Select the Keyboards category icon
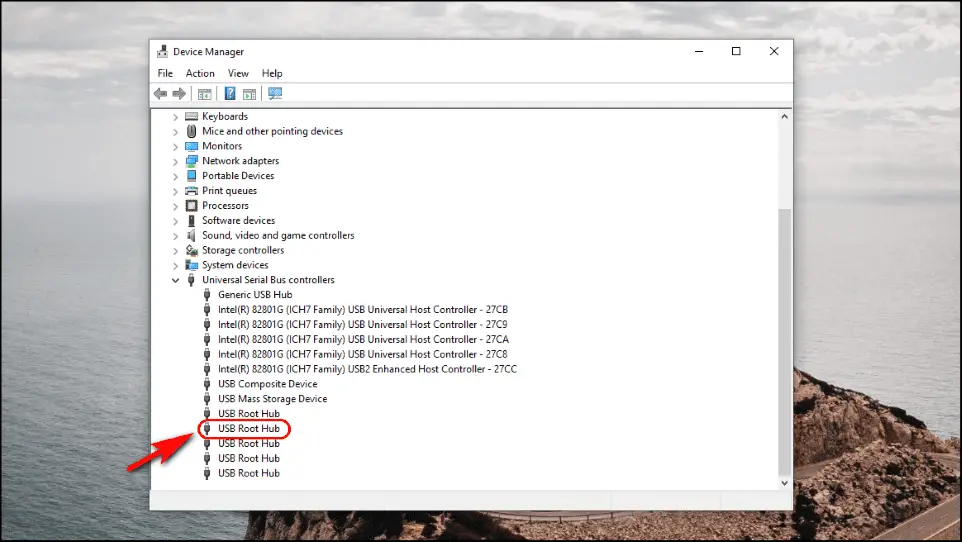The image size is (962, 542). (191, 117)
